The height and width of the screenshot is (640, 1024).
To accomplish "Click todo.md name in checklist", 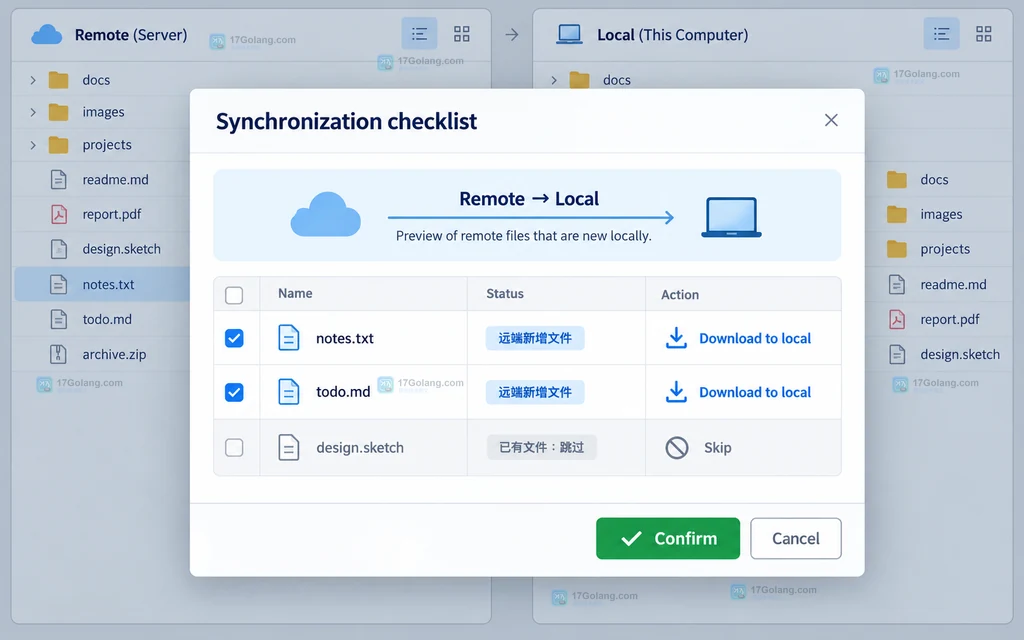I will coord(343,392).
